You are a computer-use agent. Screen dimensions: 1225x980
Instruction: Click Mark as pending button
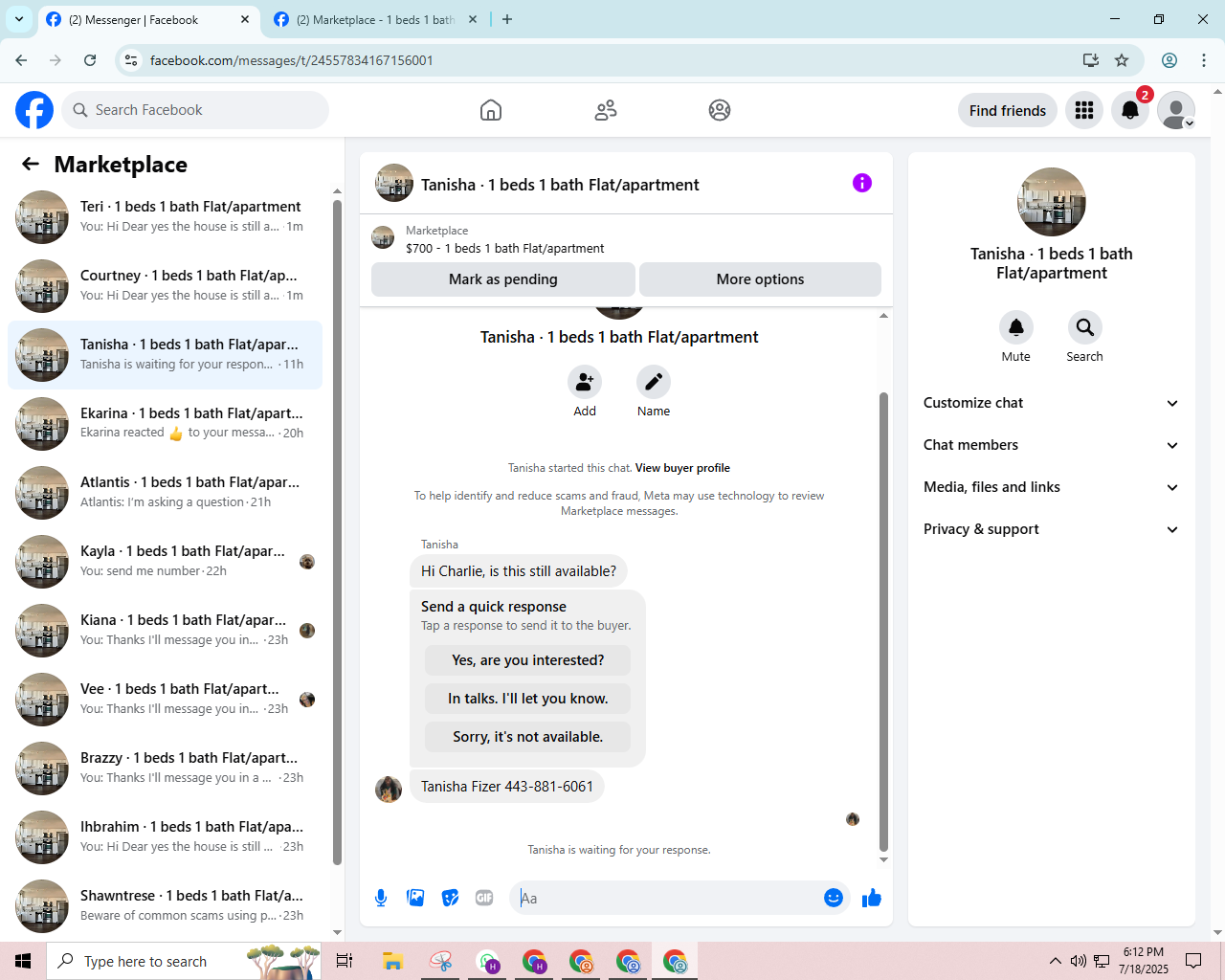coord(503,279)
